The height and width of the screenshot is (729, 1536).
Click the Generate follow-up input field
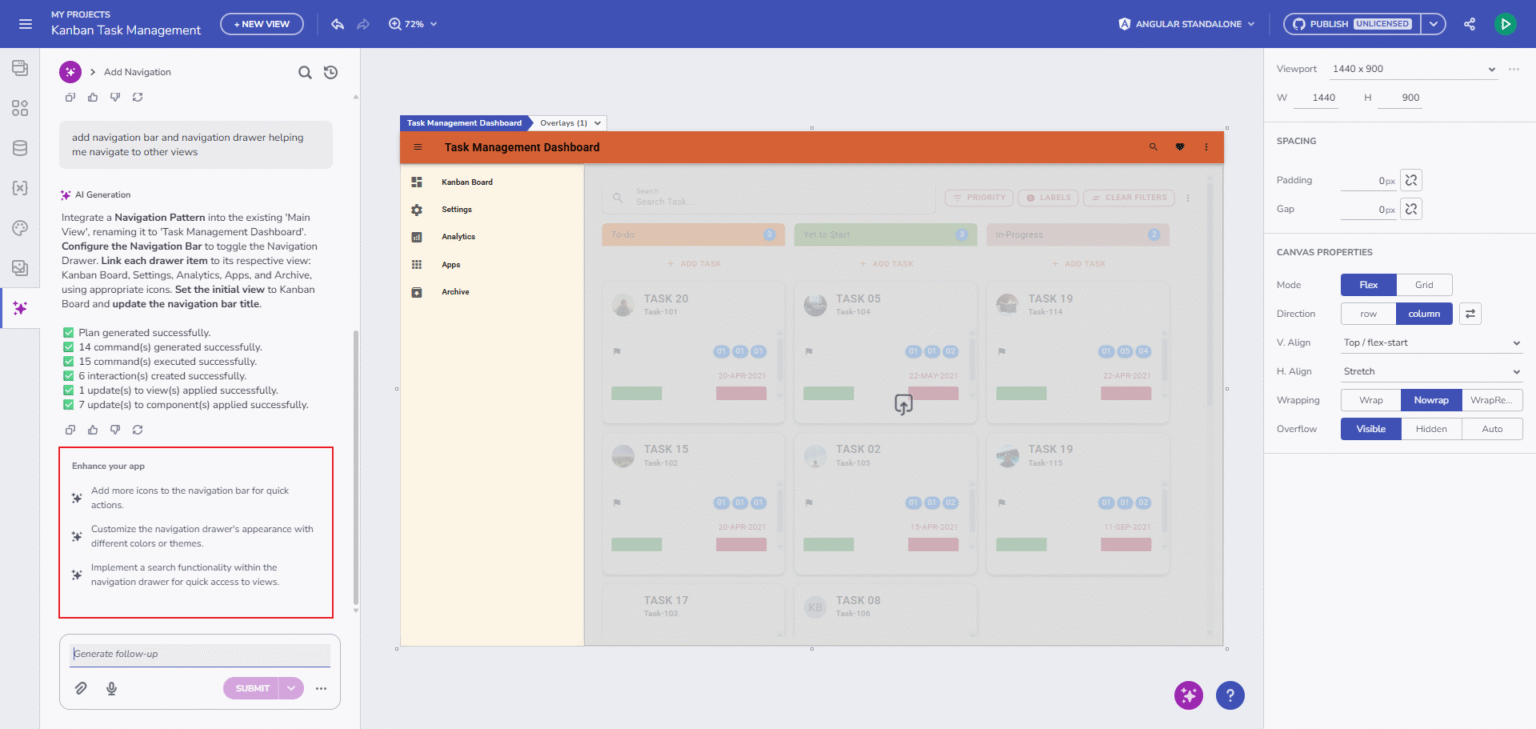click(x=199, y=654)
